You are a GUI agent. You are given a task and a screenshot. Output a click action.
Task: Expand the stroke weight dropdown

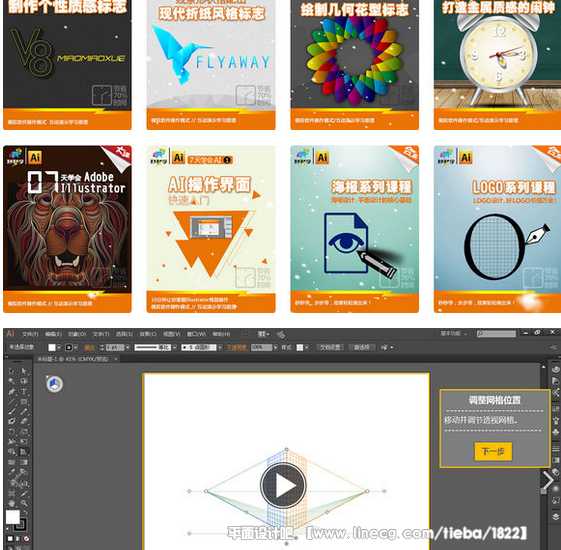point(128,347)
